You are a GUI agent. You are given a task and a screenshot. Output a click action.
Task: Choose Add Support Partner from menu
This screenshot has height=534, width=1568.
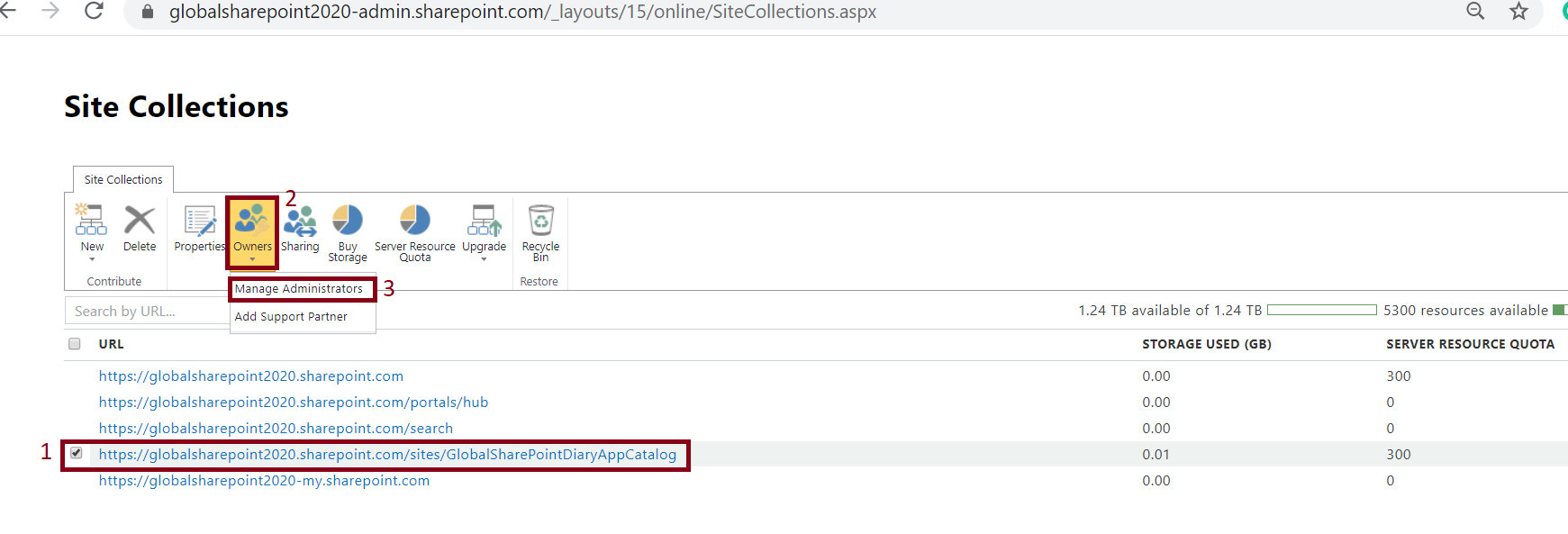(x=291, y=317)
